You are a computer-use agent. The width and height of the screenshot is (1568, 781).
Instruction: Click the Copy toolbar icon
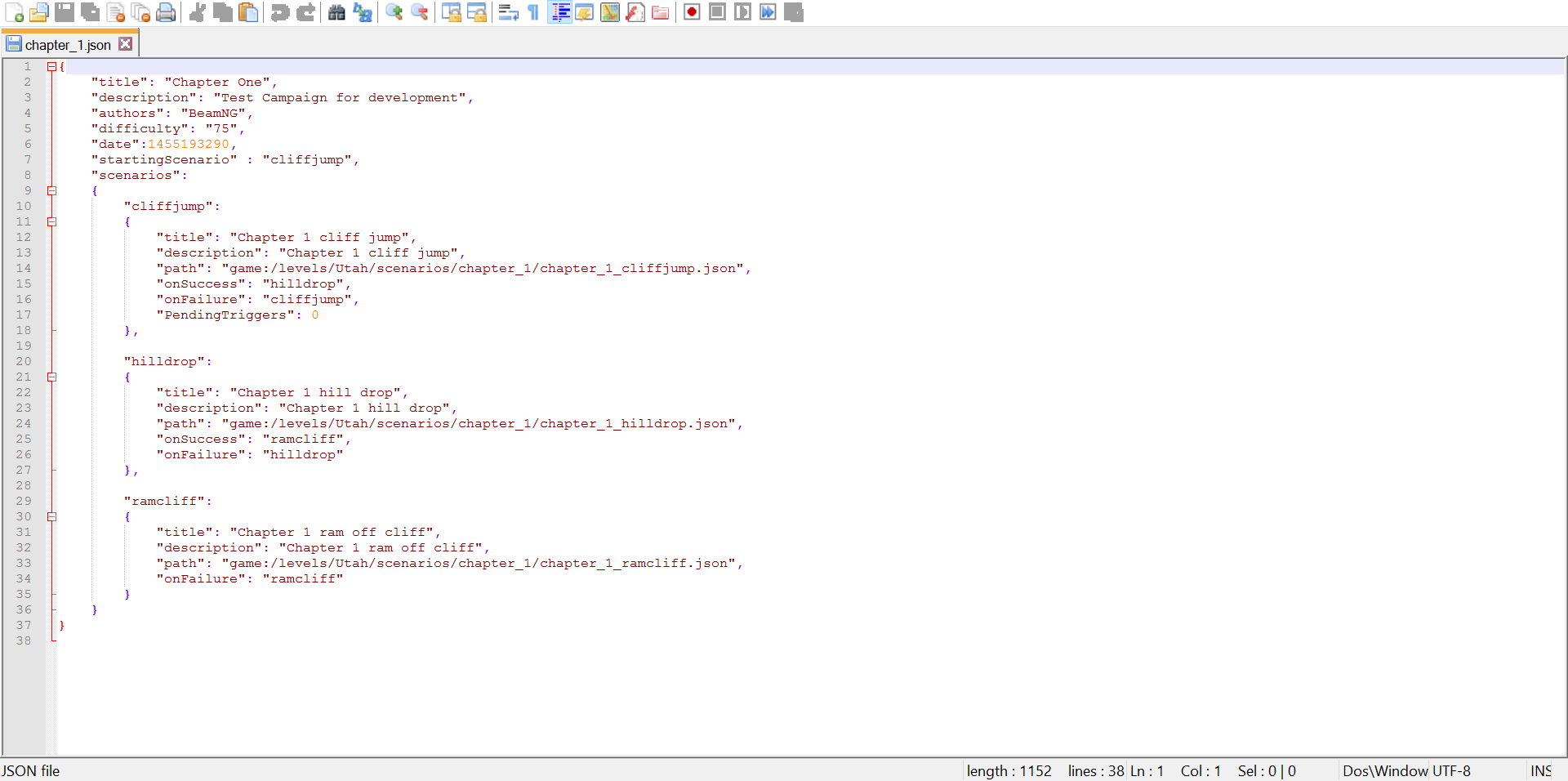pos(223,12)
